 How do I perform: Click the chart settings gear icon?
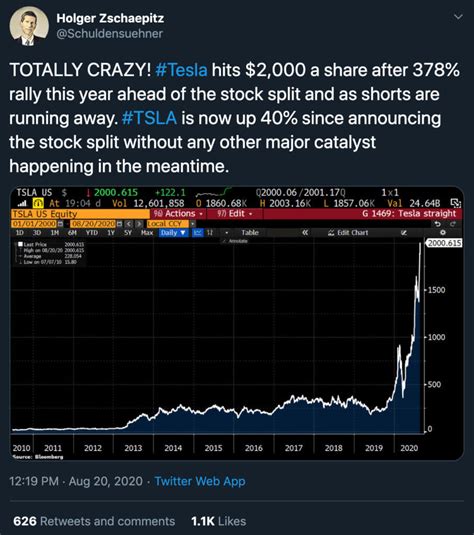(x=443, y=232)
